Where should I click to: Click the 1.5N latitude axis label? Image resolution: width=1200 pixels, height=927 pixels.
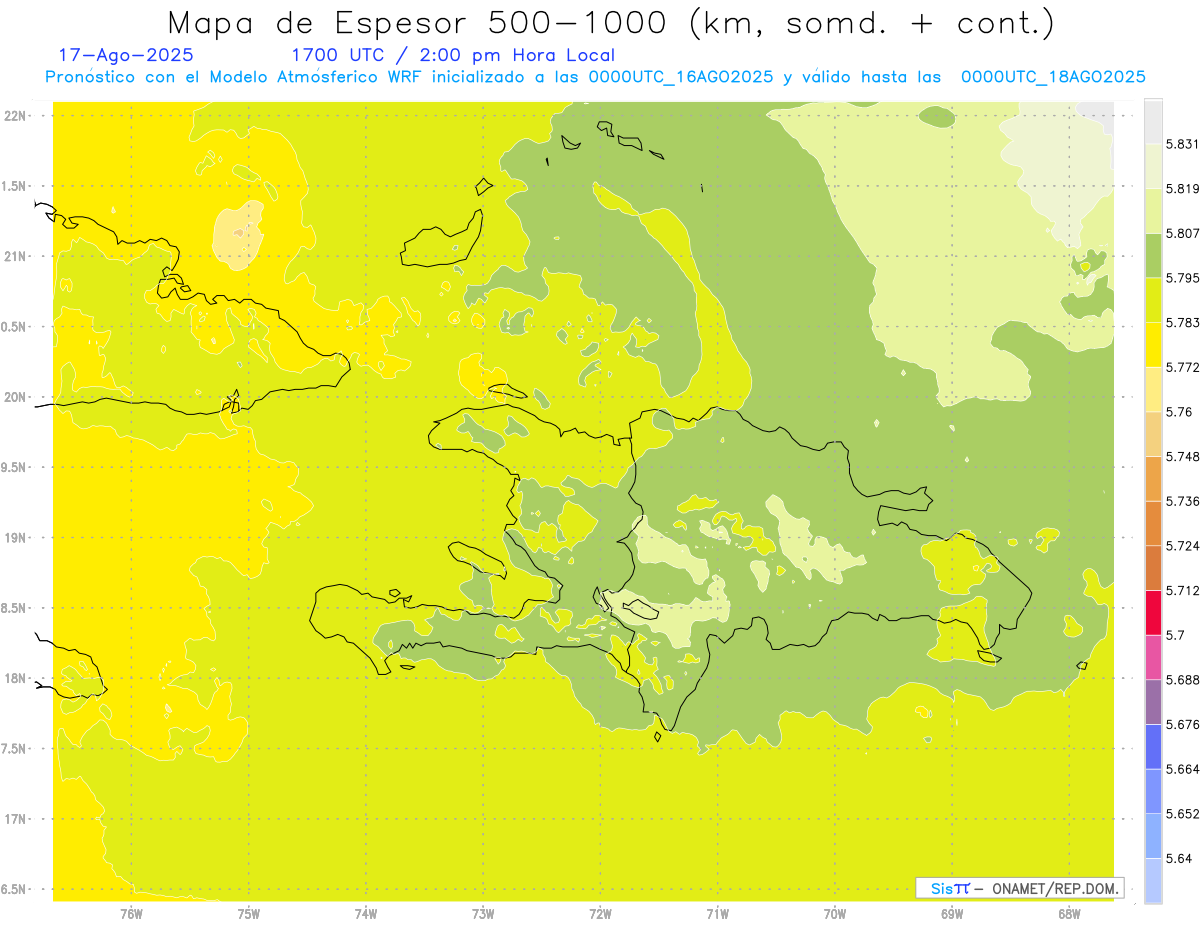[14, 186]
